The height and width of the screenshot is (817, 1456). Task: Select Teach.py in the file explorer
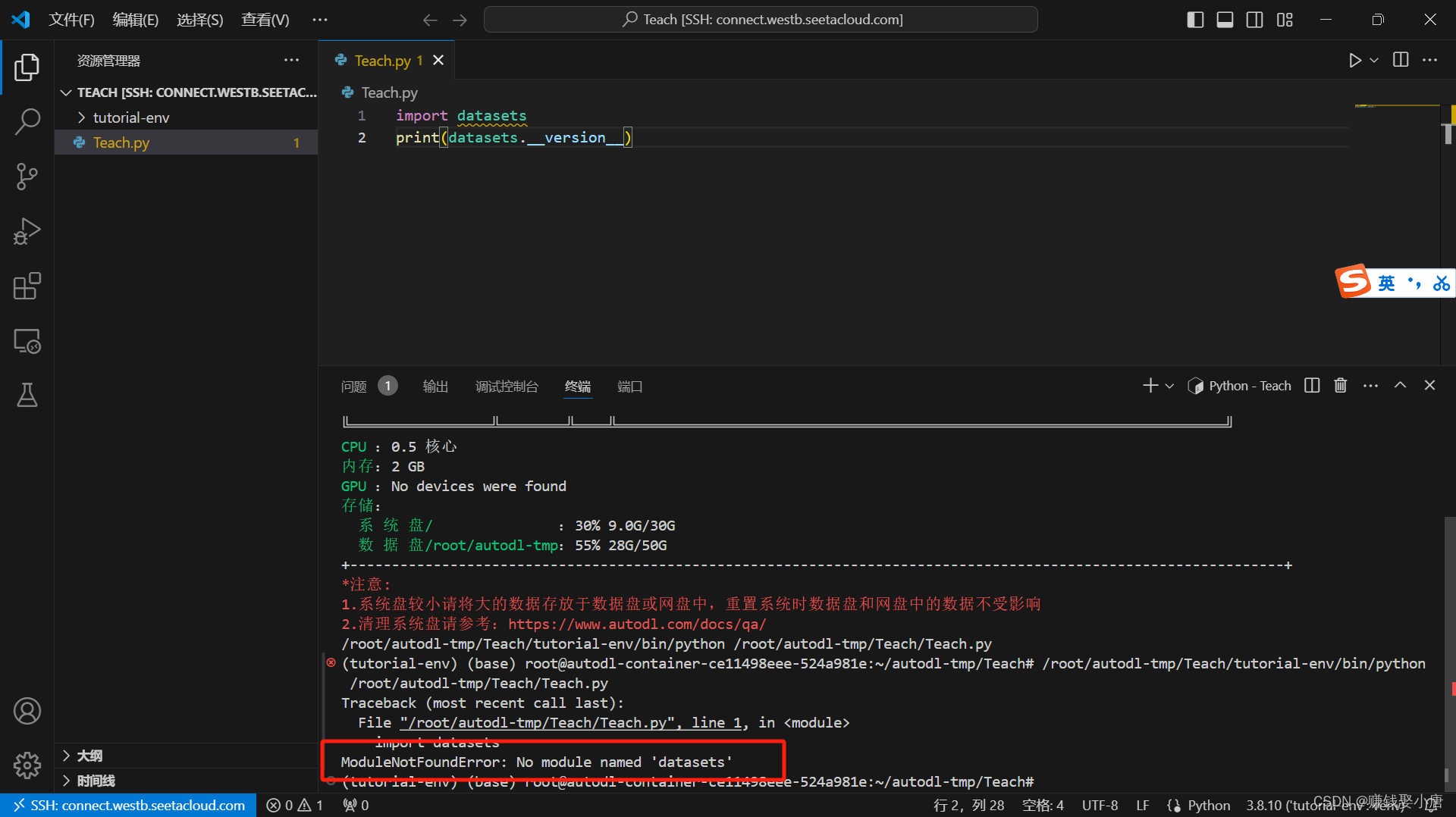pos(187,142)
